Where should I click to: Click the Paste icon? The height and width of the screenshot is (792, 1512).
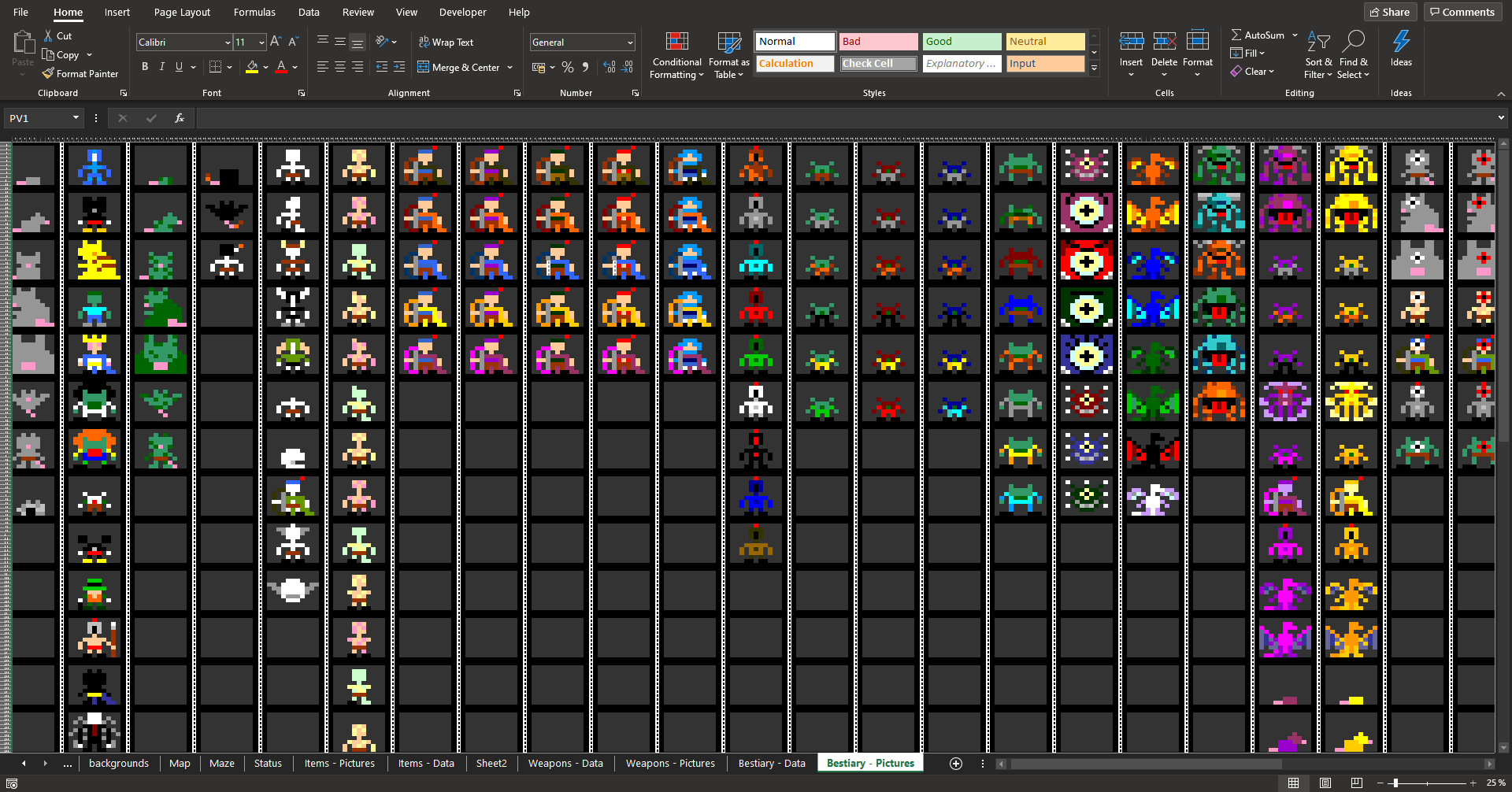click(x=23, y=43)
